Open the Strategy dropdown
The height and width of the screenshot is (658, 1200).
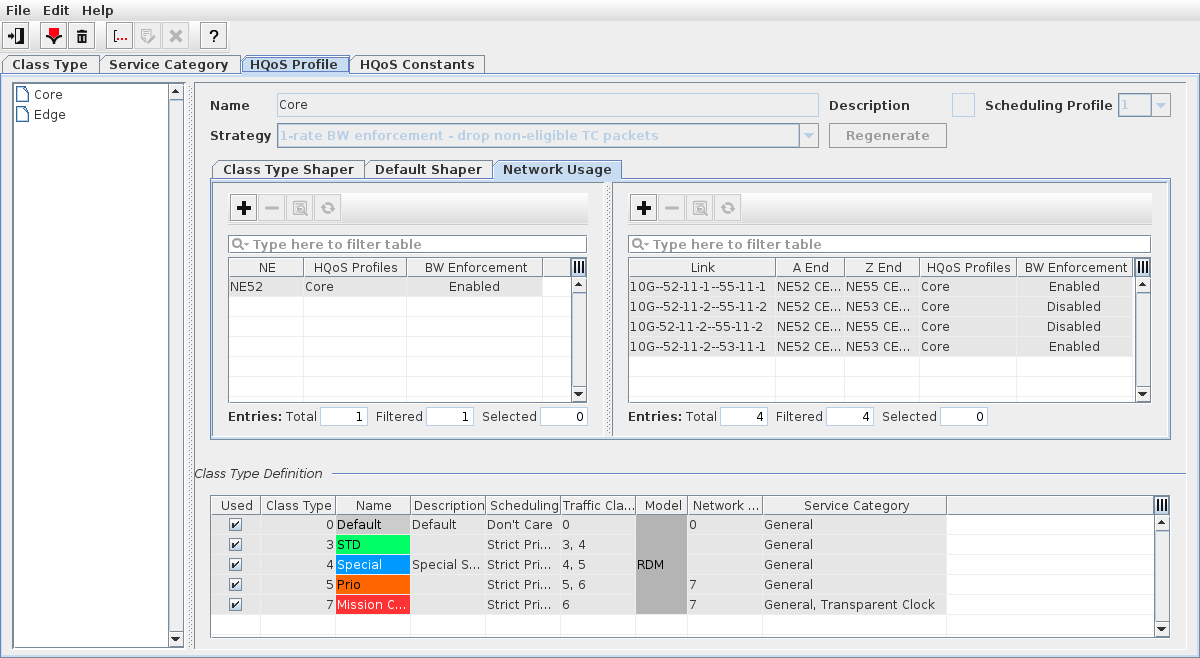(x=809, y=136)
